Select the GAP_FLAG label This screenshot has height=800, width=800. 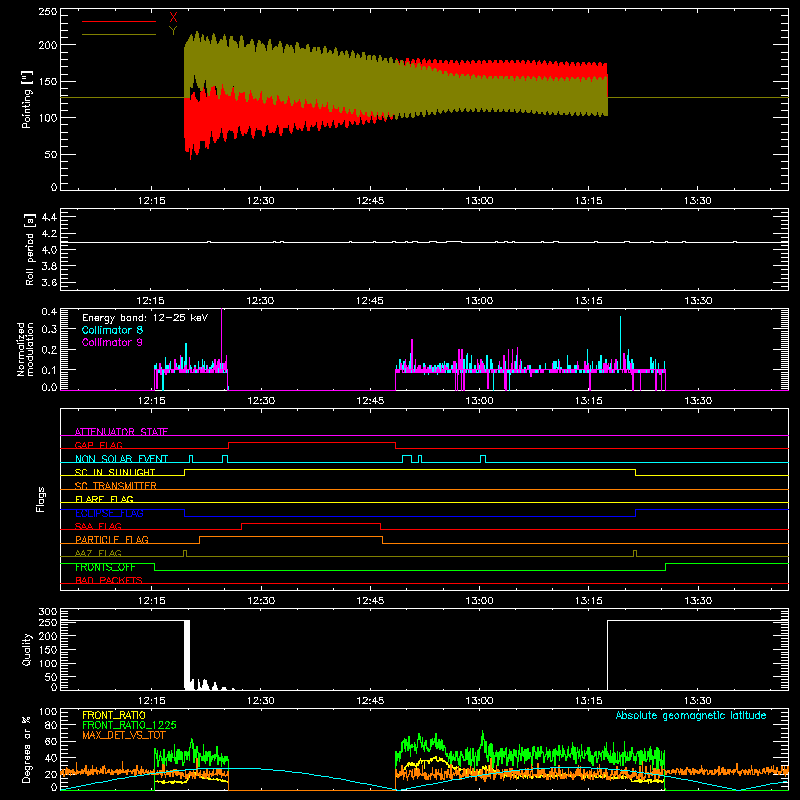(98, 445)
